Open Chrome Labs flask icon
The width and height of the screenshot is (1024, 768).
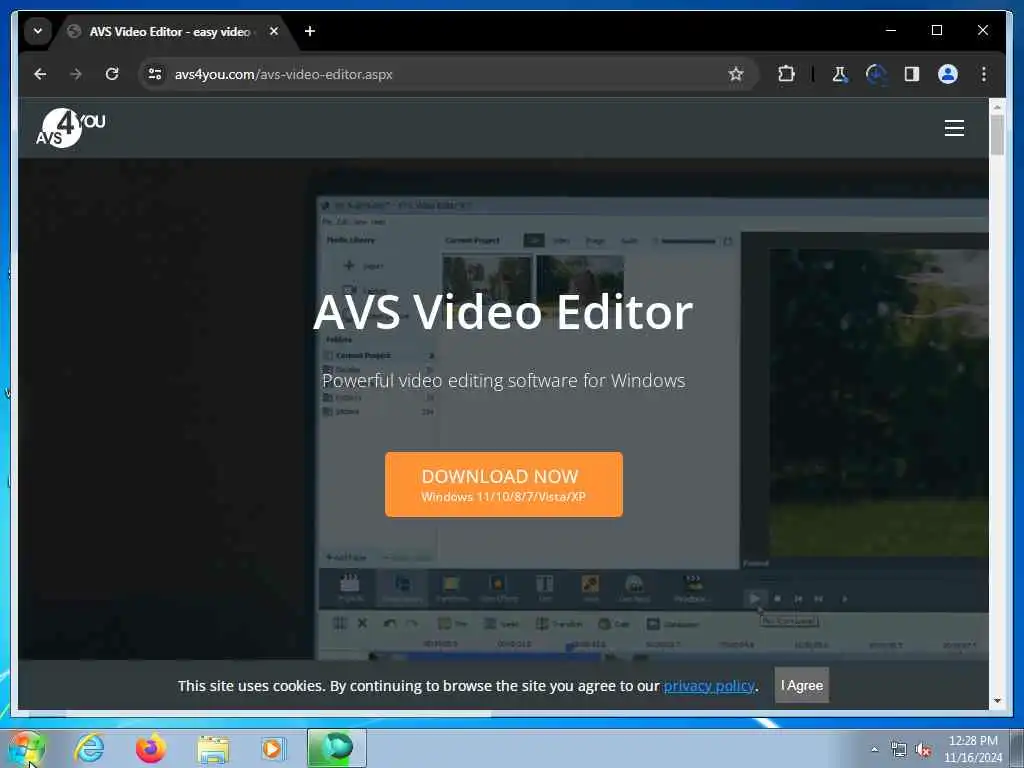(x=840, y=74)
